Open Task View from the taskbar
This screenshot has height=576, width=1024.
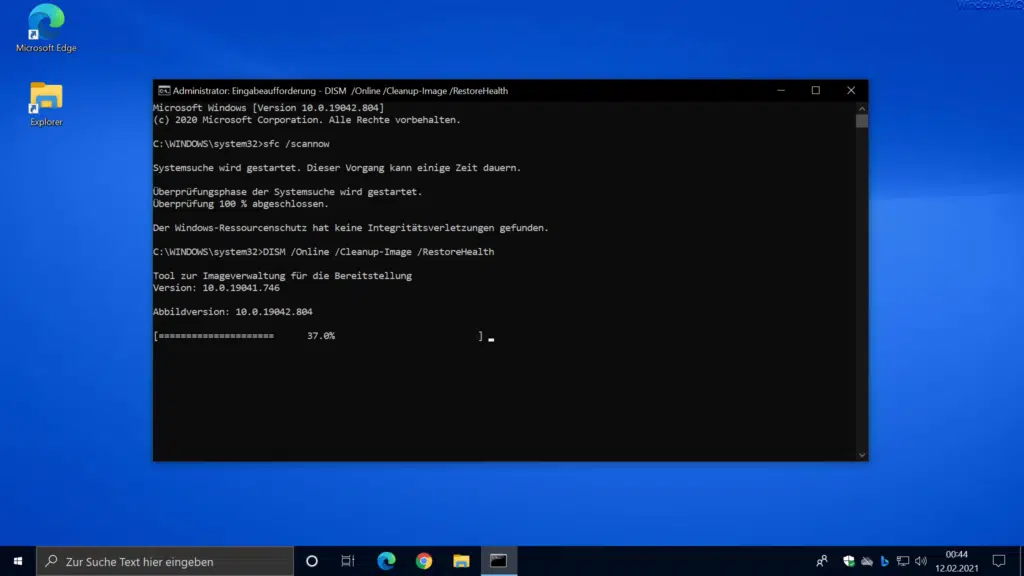(347, 561)
